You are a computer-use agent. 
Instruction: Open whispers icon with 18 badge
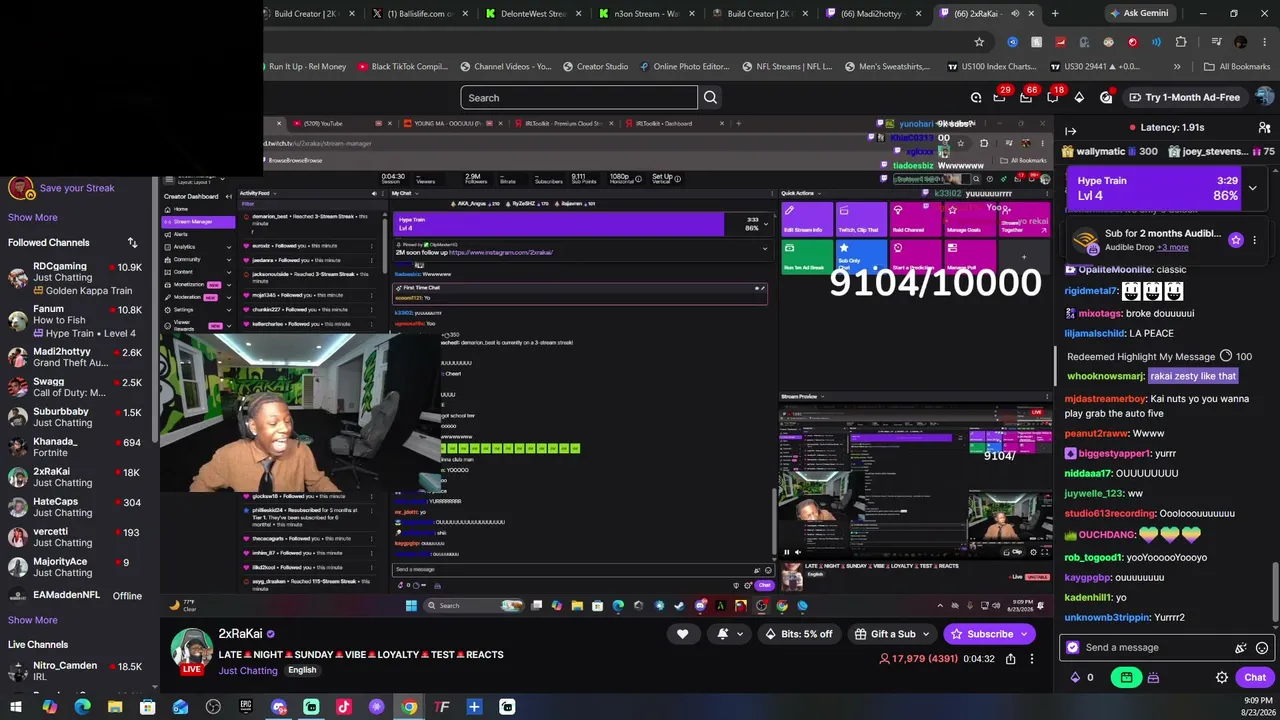point(1052,97)
